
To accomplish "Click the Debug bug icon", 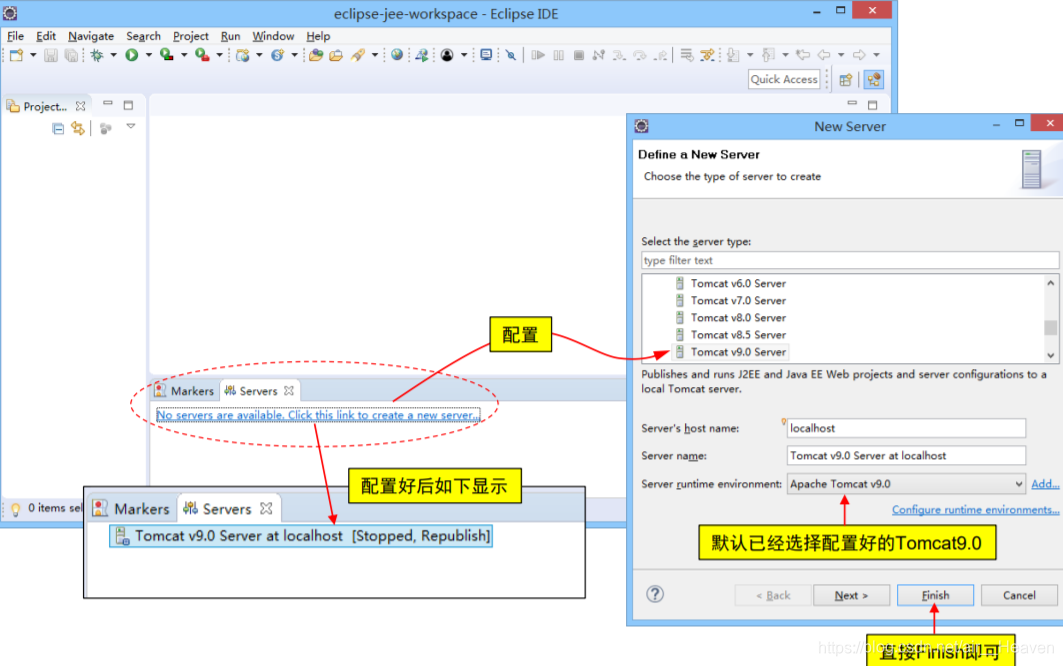I will 97,56.
